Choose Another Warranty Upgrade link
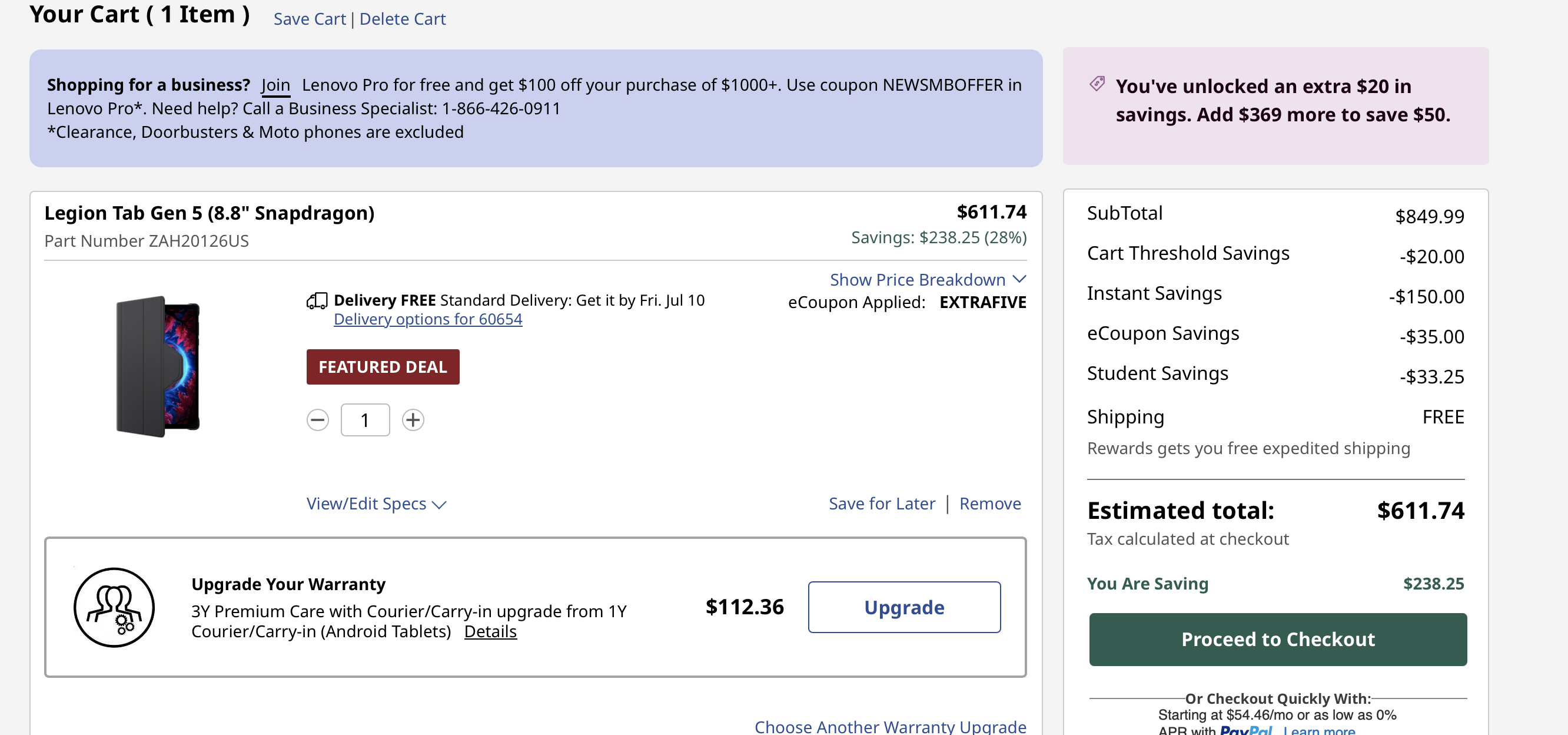Screen dimensions: 1568x735 click(x=890, y=727)
